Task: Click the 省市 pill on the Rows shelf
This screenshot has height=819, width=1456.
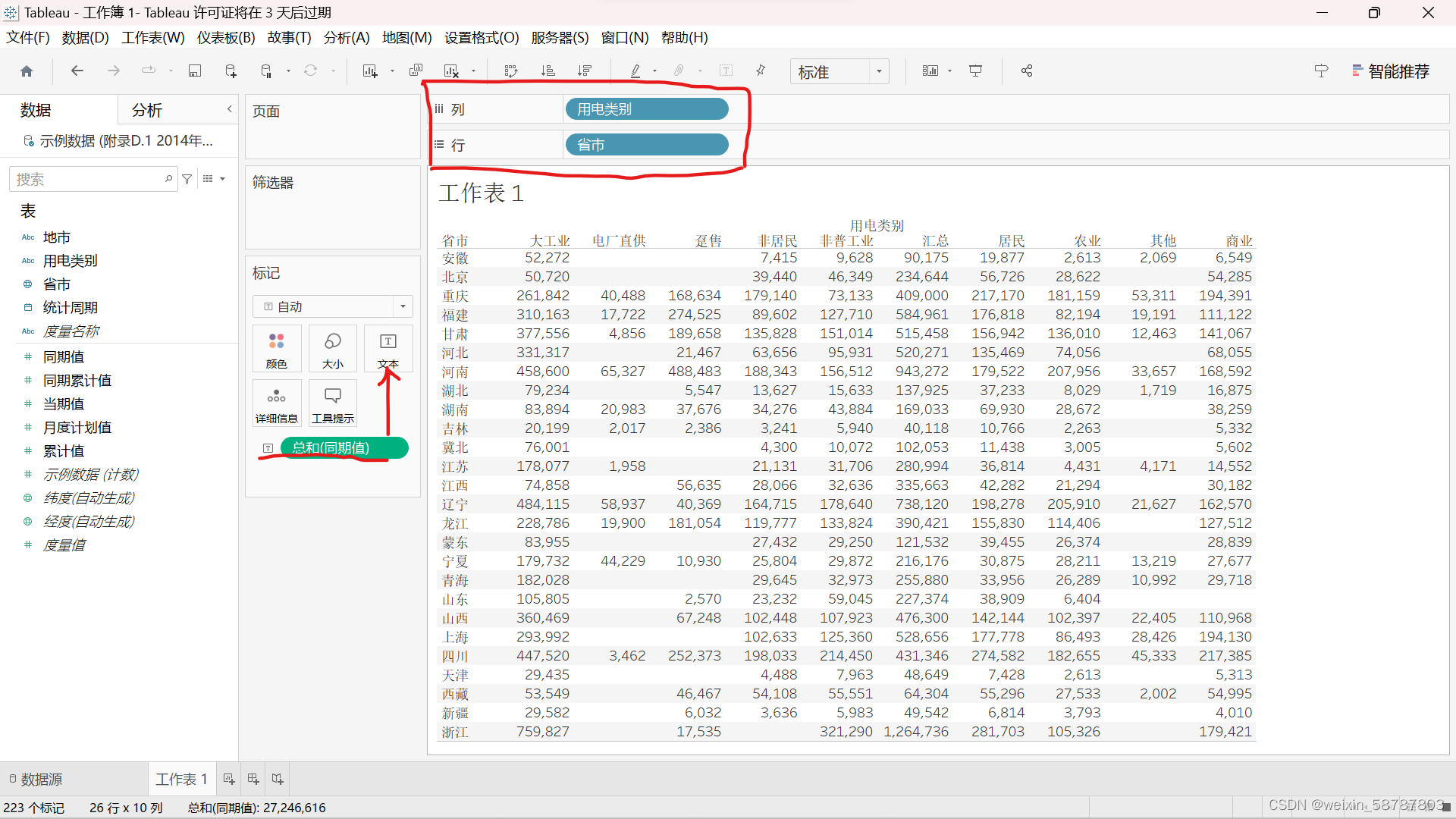Action: pyautogui.click(x=646, y=144)
